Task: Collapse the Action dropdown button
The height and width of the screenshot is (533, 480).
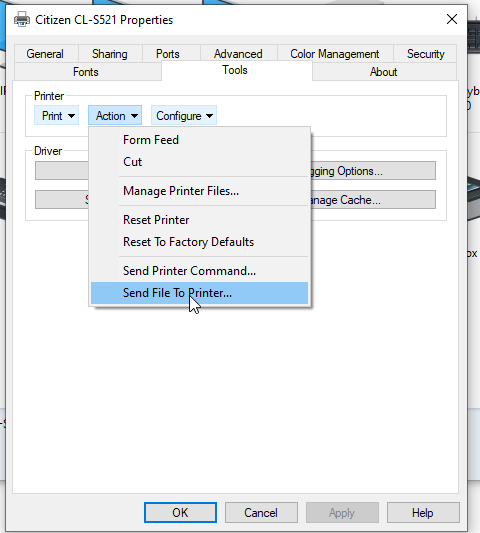Action: (x=115, y=116)
